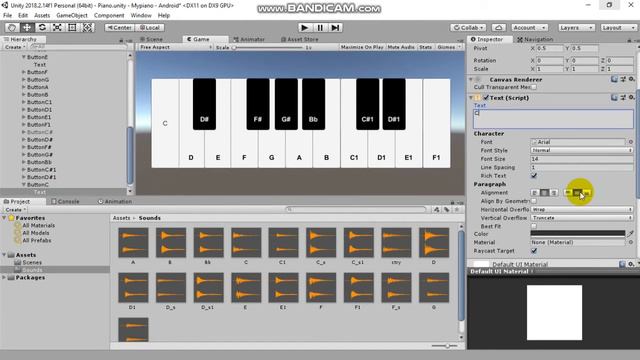This screenshot has width=640, height=360.
Task: Open the Font Style dropdown
Action: [582, 150]
